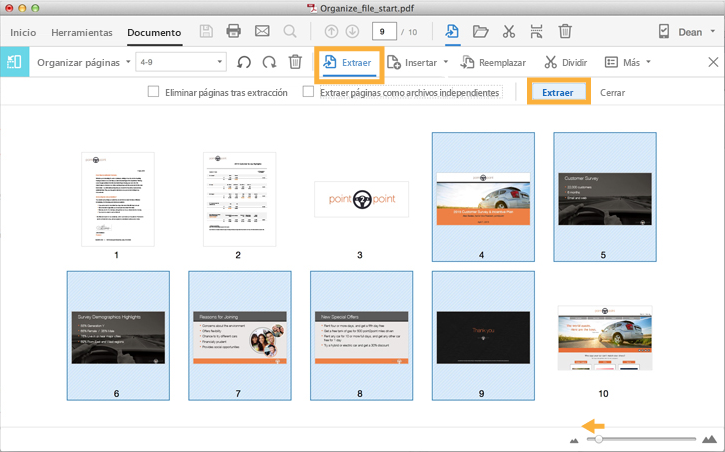725x452 pixels.
Task: Click the mobile device icon beside Dean
Action: (x=664, y=31)
